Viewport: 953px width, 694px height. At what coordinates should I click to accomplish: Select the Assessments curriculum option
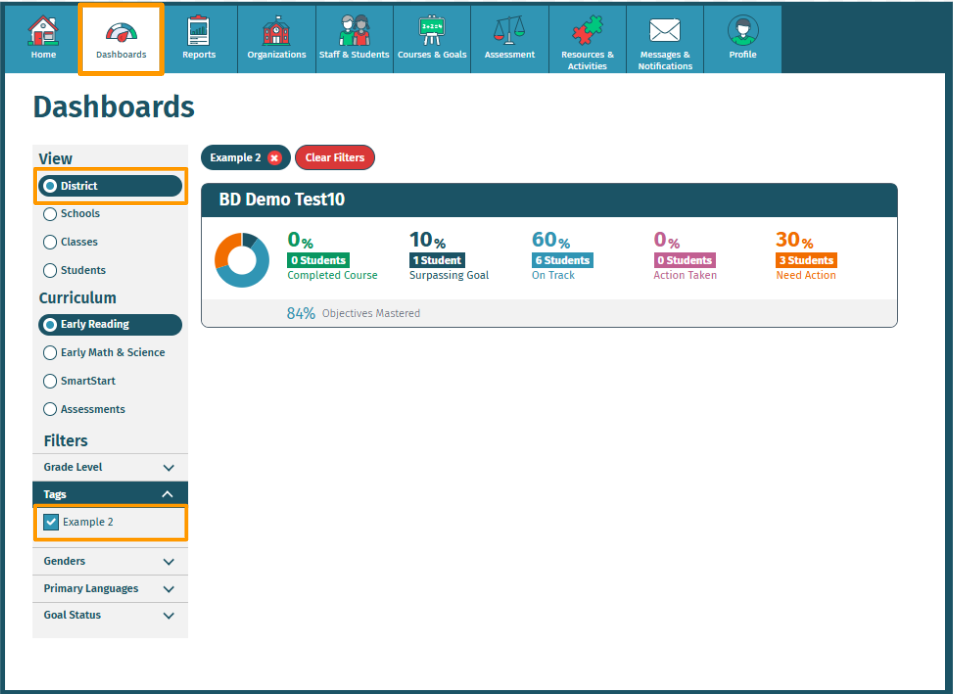(84, 410)
